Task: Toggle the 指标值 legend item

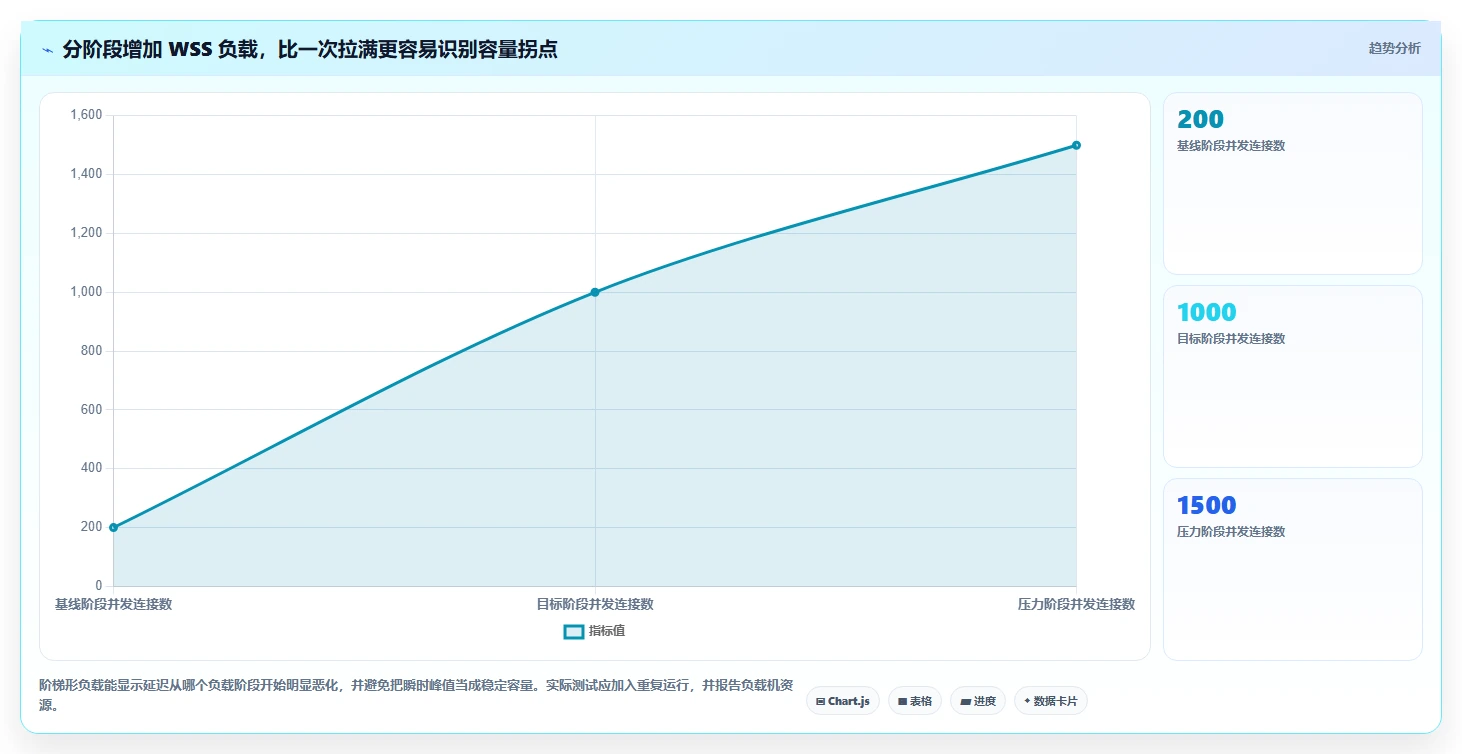Action: [x=595, y=631]
